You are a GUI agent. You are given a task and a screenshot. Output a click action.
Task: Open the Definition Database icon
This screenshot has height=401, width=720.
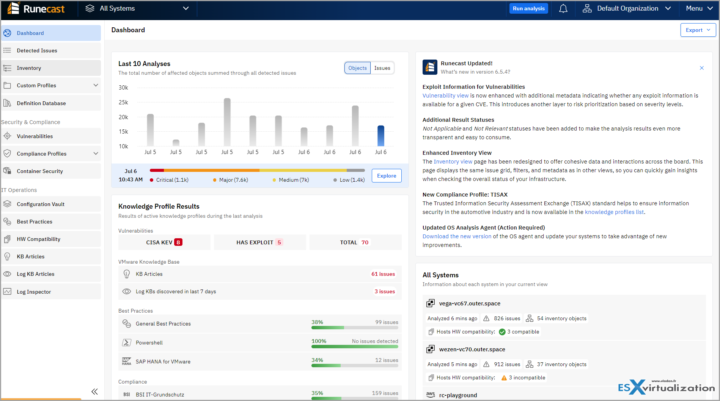point(8,103)
